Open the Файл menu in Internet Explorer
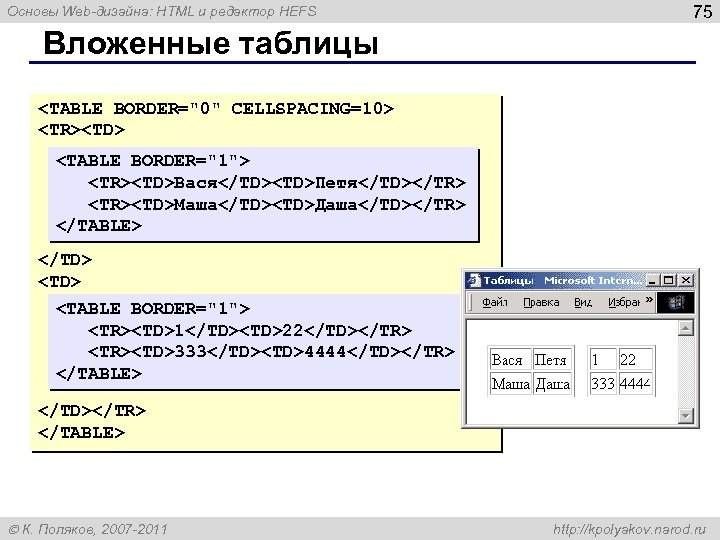Screen dimensions: 720x540 495,303
